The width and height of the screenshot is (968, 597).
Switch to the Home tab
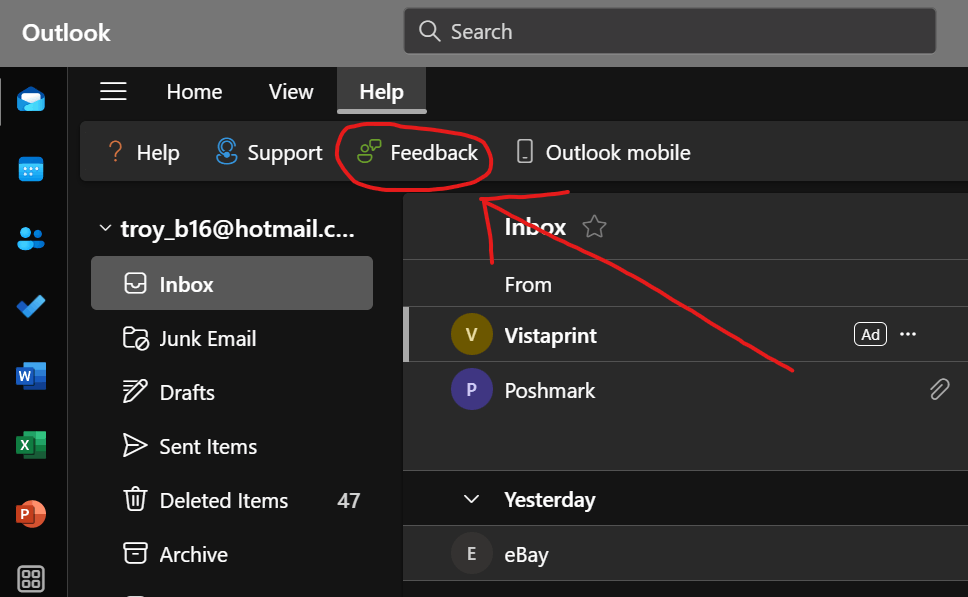tap(194, 91)
